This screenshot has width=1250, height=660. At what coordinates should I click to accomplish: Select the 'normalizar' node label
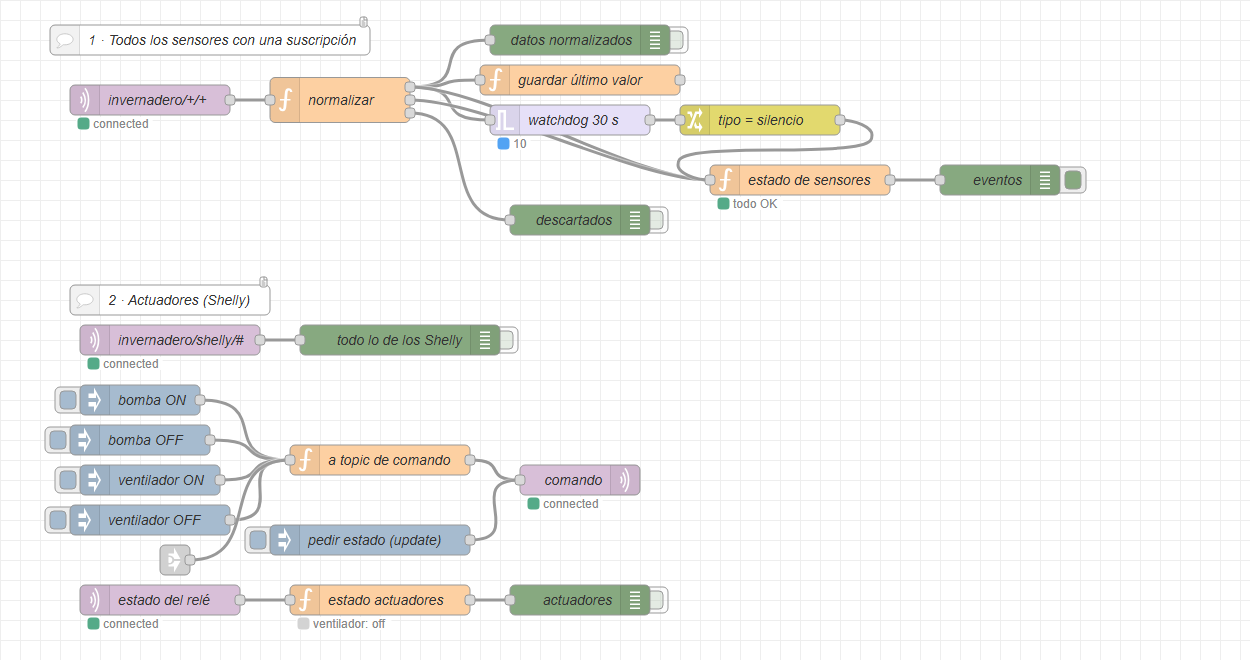[341, 100]
